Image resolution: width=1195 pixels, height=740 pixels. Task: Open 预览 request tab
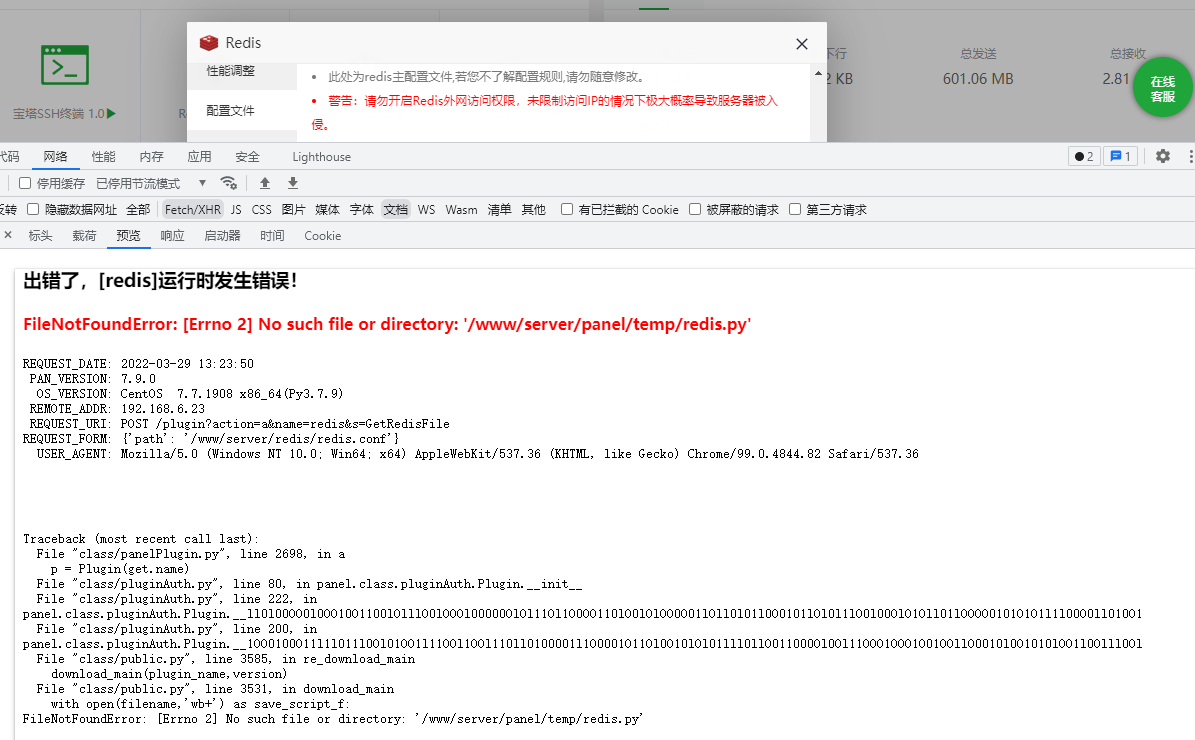(x=128, y=235)
